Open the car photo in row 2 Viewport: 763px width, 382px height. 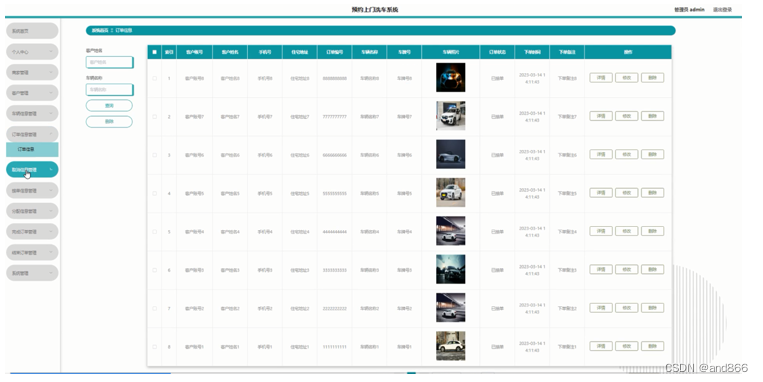coord(451,116)
